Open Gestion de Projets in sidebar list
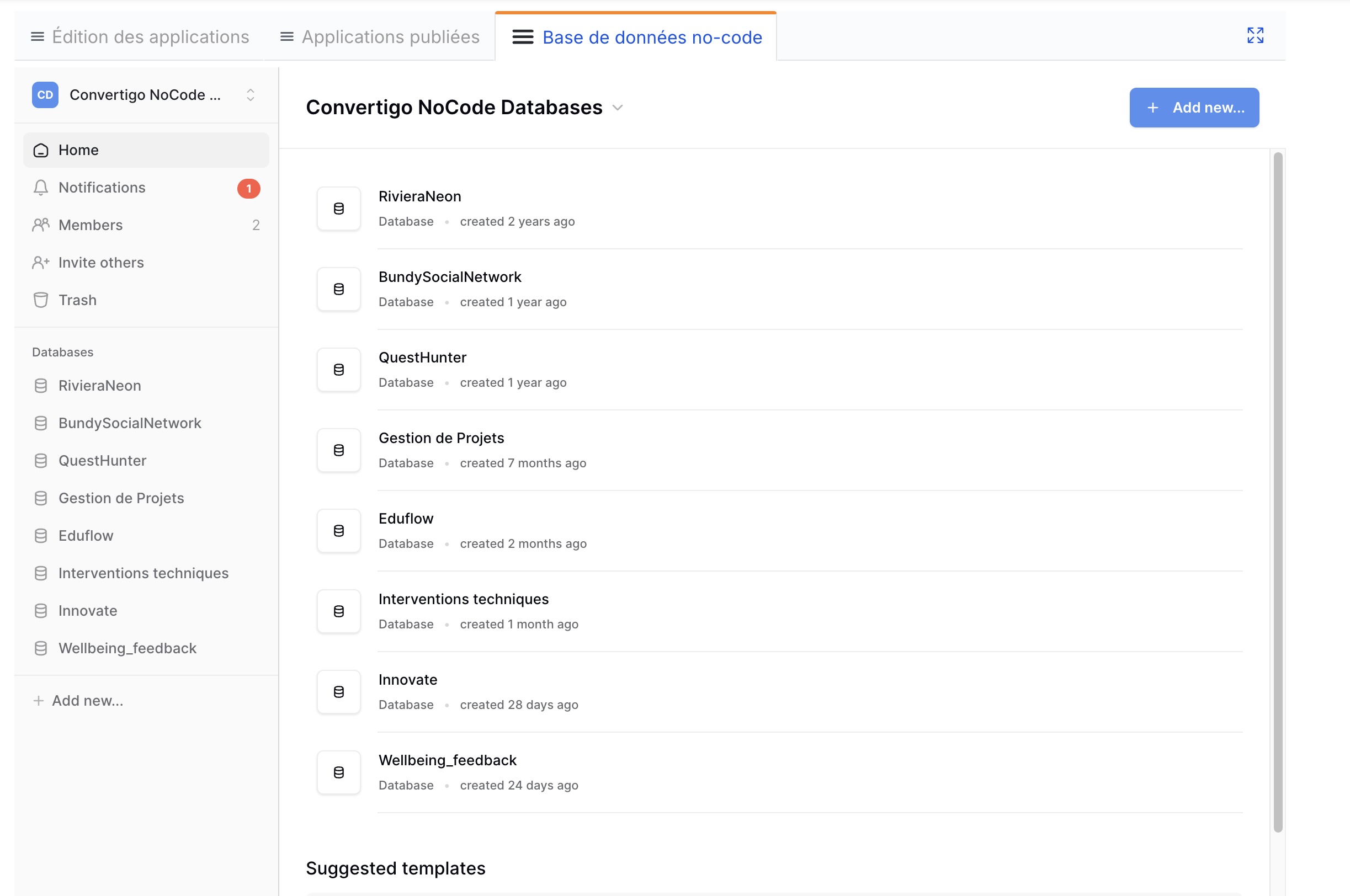Viewport: 1350px width, 896px height. (146, 498)
